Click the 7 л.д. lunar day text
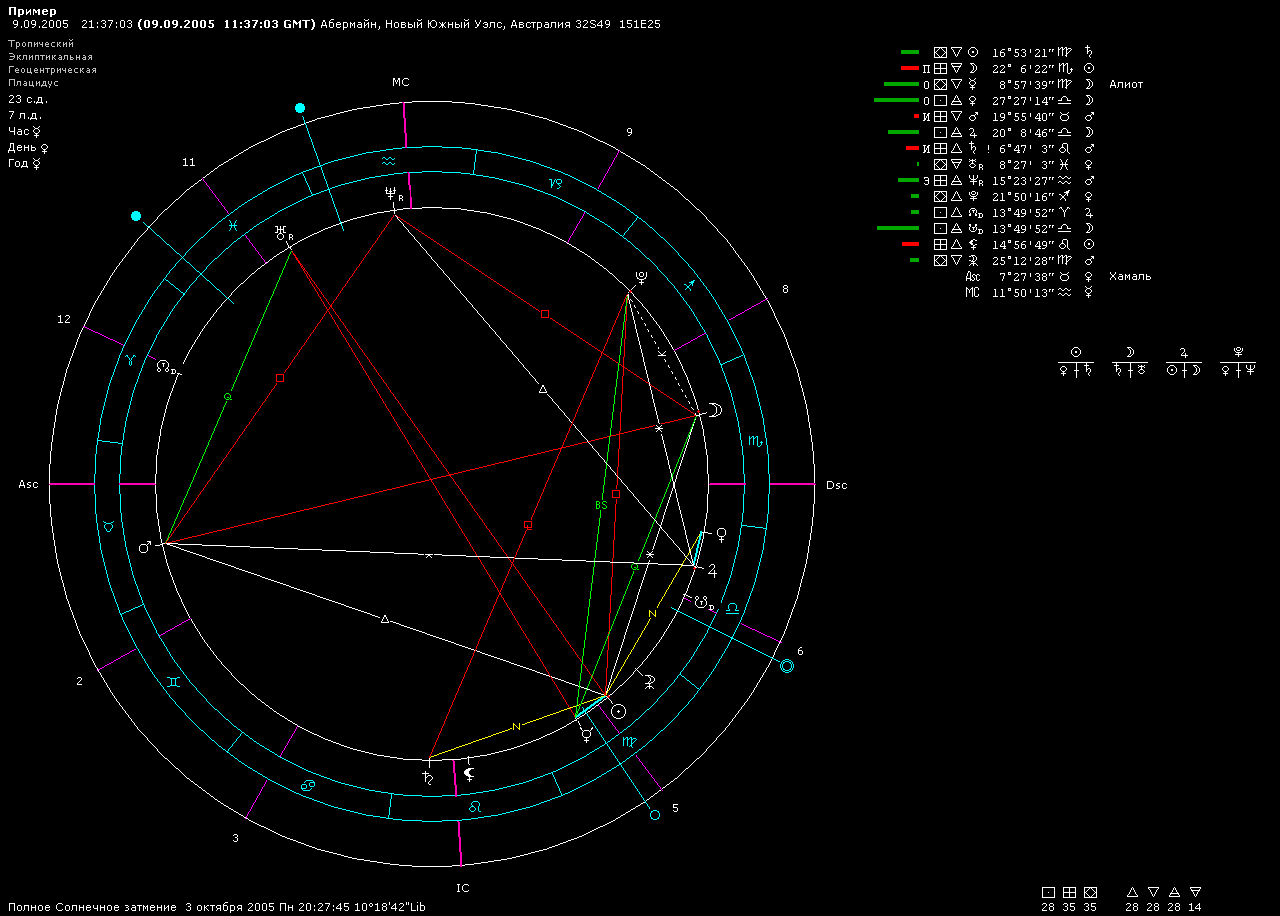Viewport: 1280px width, 916px height. click(x=25, y=115)
